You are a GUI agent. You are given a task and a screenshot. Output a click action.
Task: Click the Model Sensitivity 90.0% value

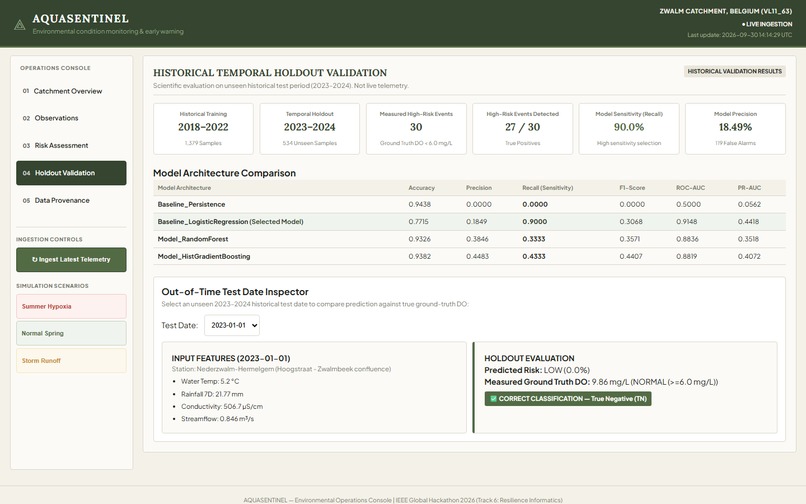coord(629,127)
